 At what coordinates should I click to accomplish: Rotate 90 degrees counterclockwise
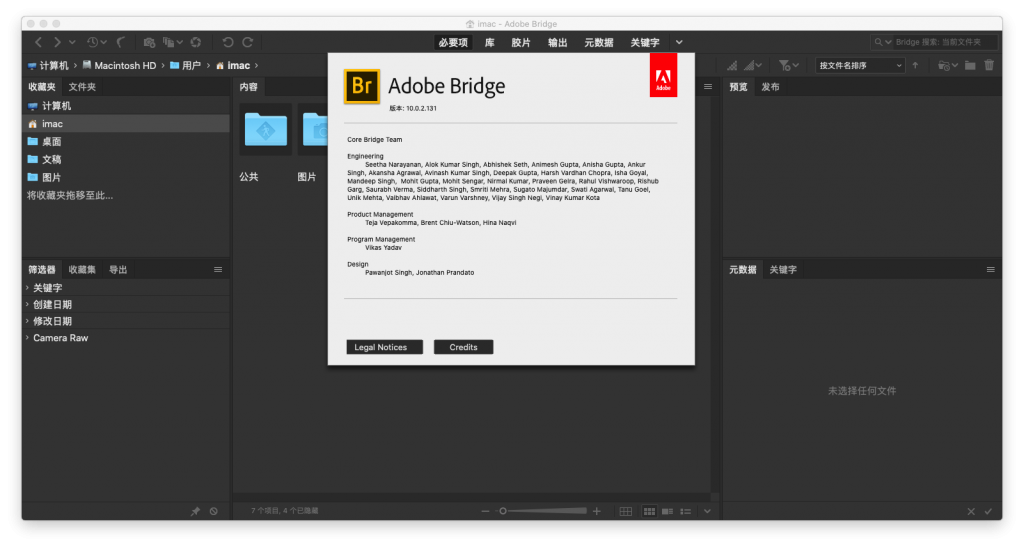[x=227, y=42]
